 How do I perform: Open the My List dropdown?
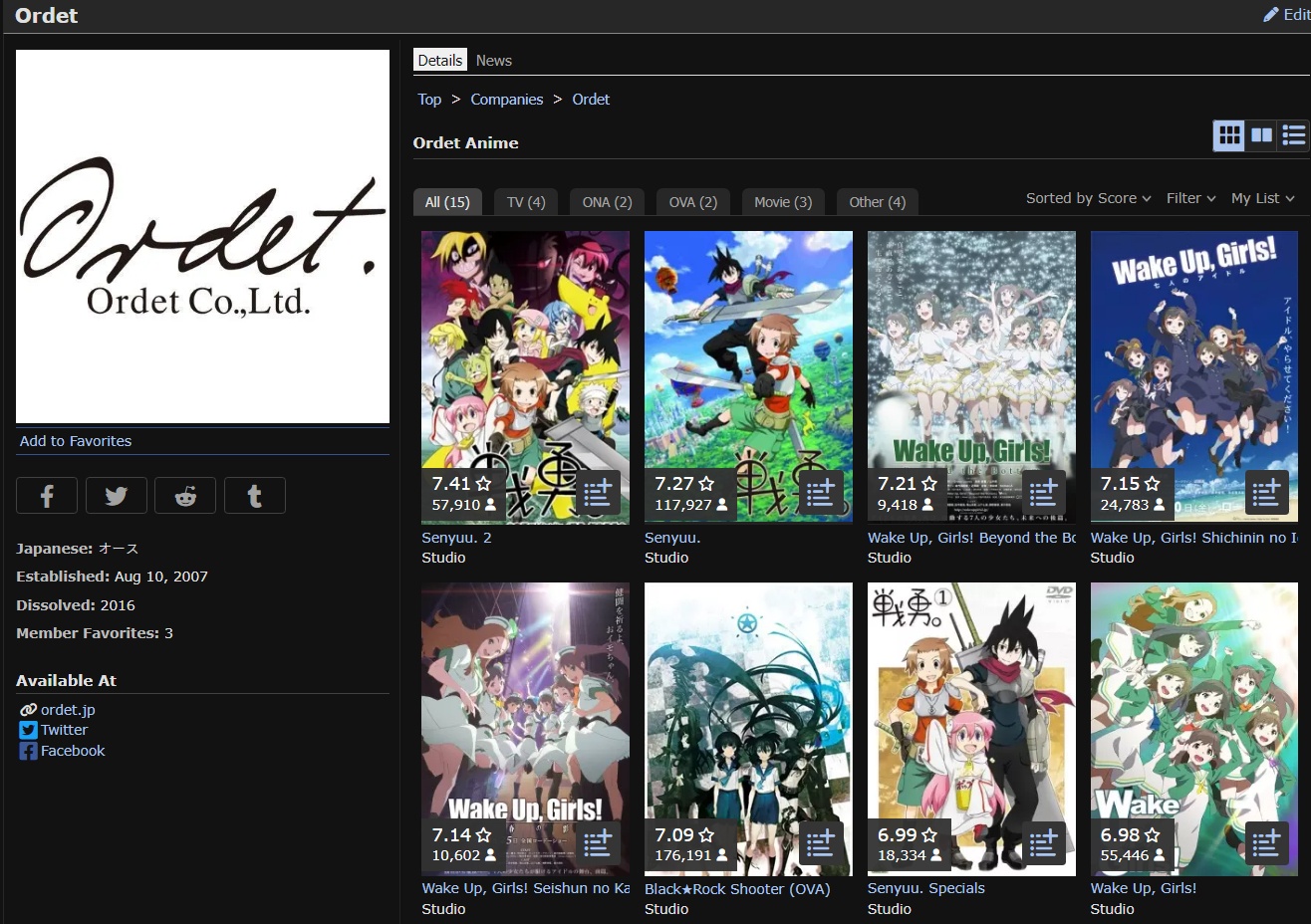click(x=1261, y=198)
